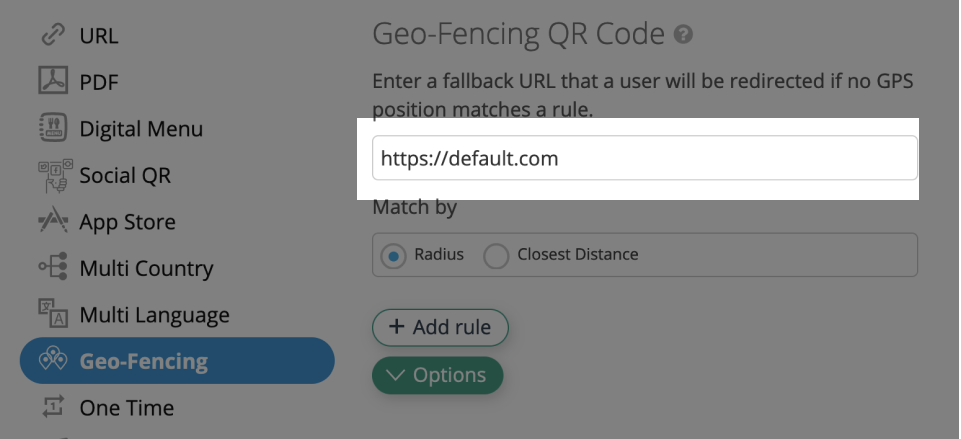Click the One Time icon

tap(53, 407)
